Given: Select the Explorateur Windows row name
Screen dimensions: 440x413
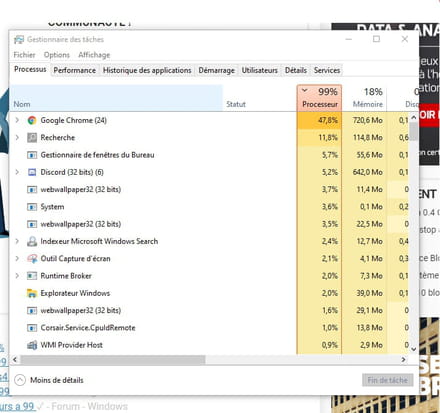Looking at the screenshot, I should (x=75, y=293).
